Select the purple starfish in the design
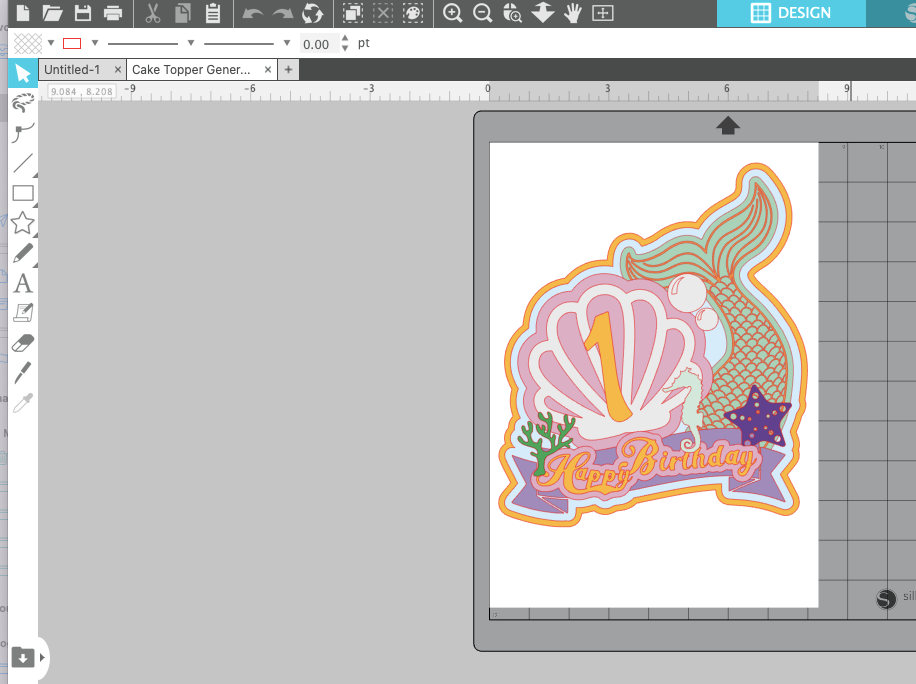 [758, 416]
